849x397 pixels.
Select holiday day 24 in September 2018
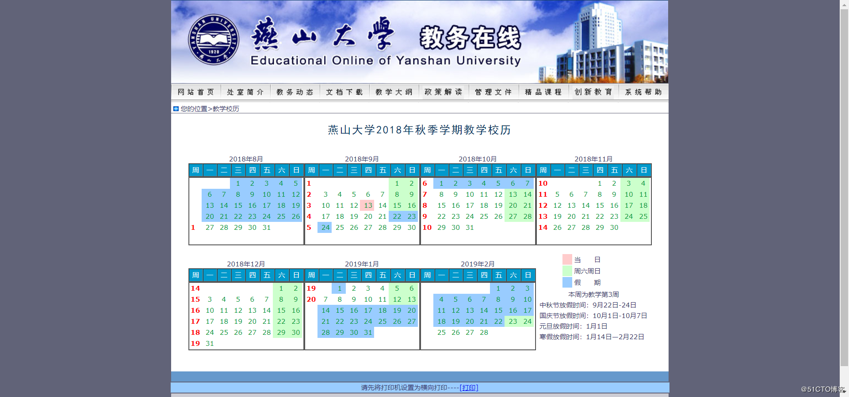pyautogui.click(x=325, y=227)
